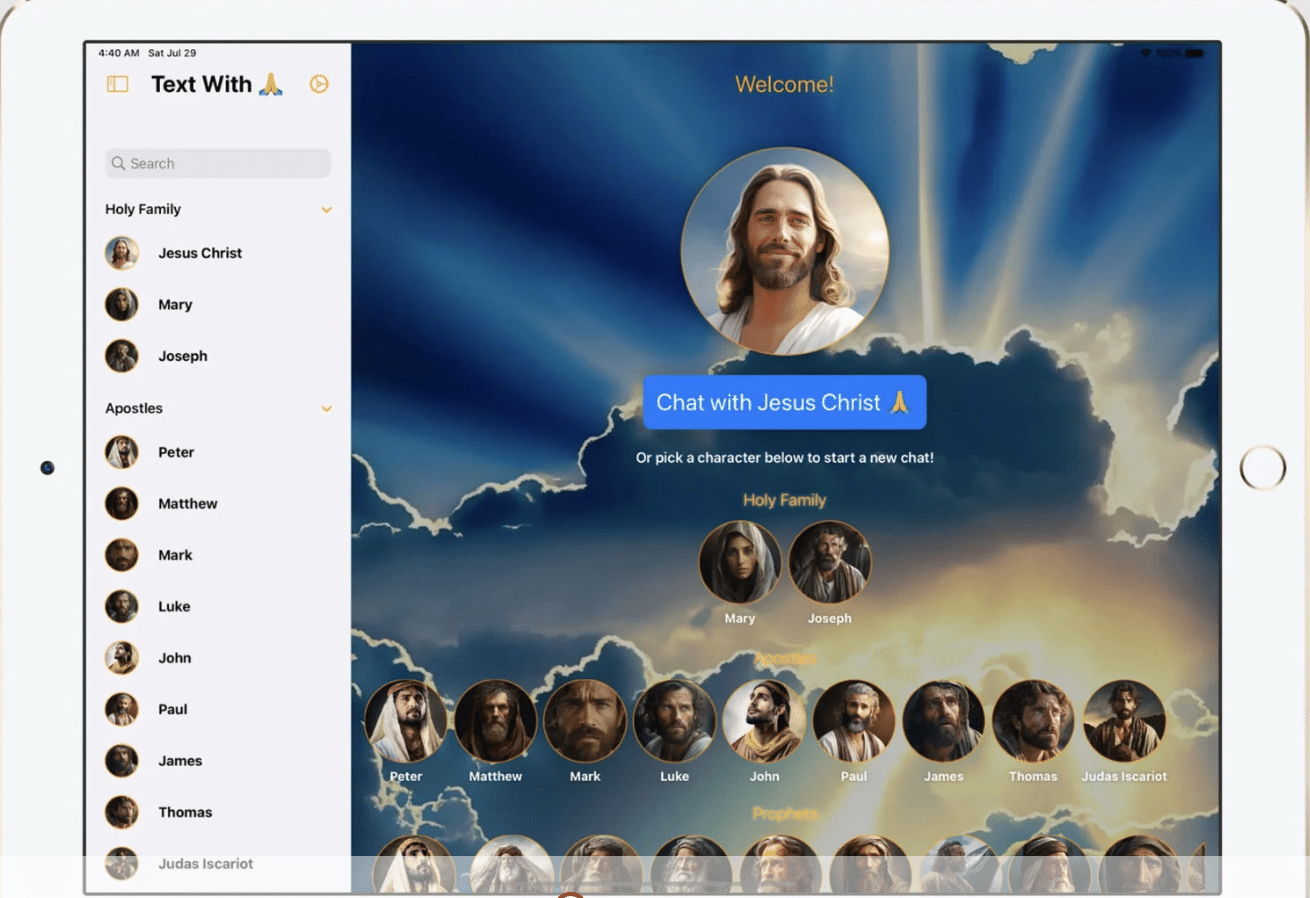This screenshot has height=898, width=1310.
Task: Click Paul's portrait in the Apostles row
Action: tap(854, 718)
